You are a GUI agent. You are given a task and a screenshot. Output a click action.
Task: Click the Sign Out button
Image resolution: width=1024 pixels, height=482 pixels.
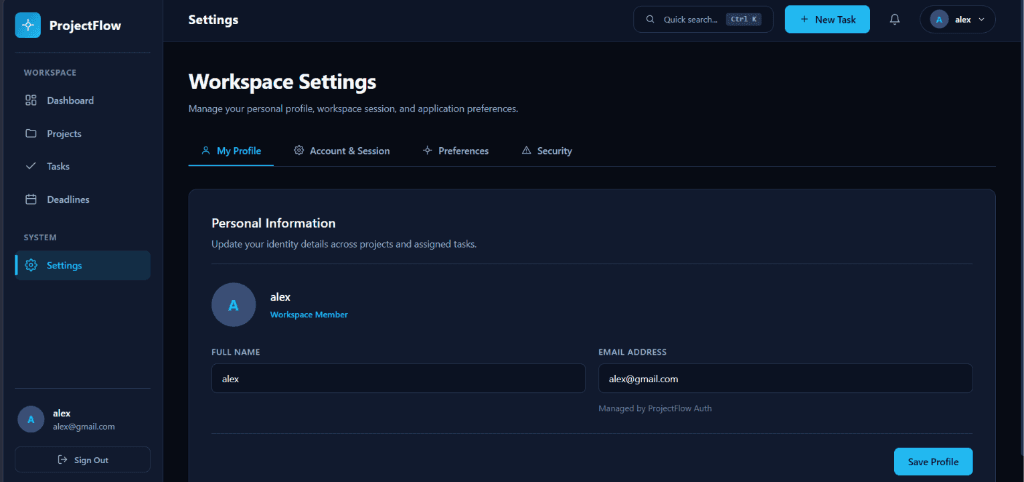(82, 460)
